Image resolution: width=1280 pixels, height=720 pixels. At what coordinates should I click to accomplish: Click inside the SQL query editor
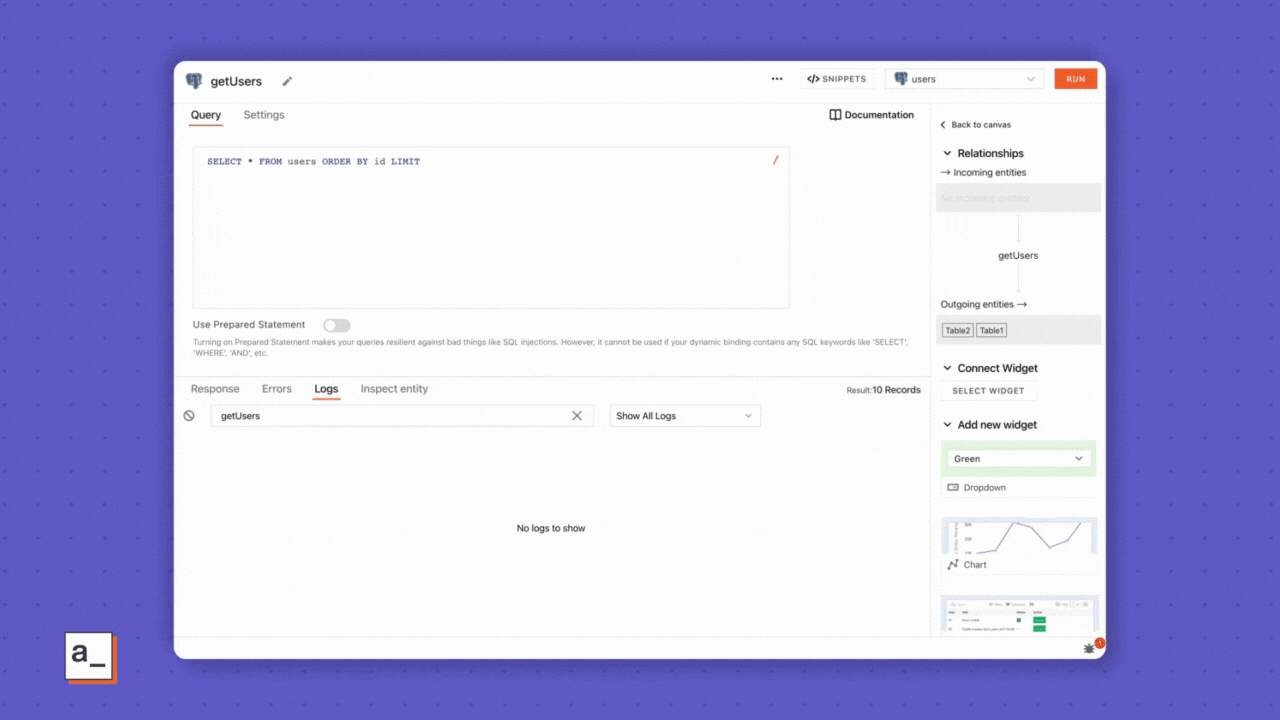pyautogui.click(x=490, y=230)
